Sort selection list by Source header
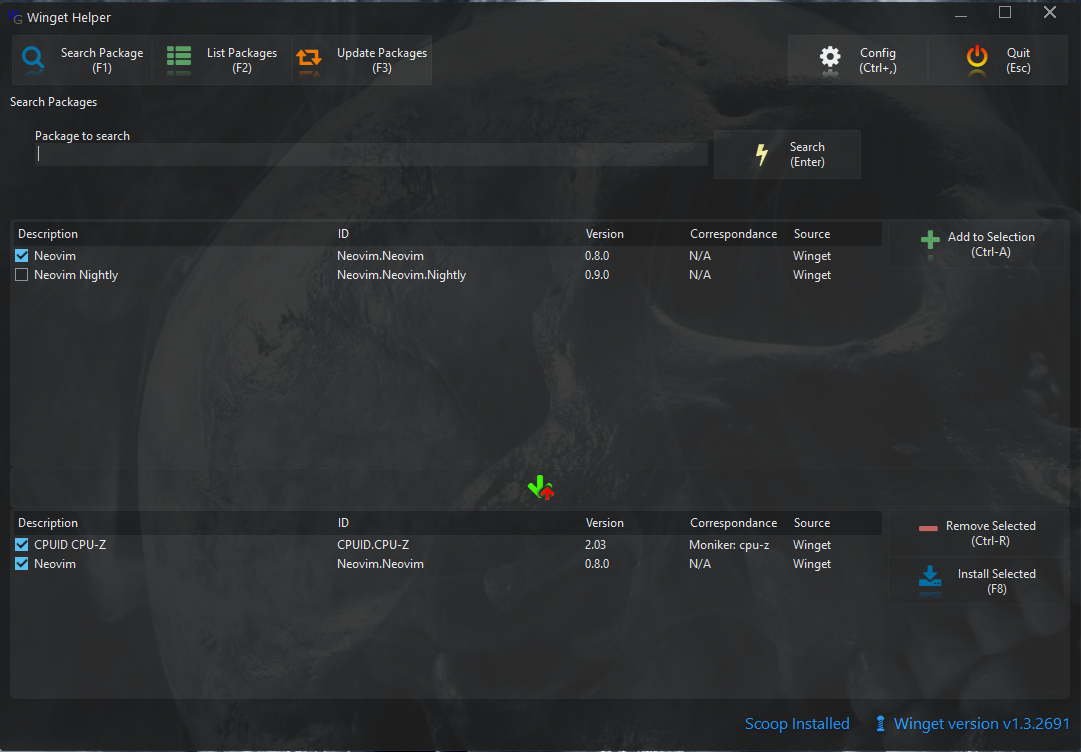Screen dimensions: 1081x752 (x=811, y=522)
